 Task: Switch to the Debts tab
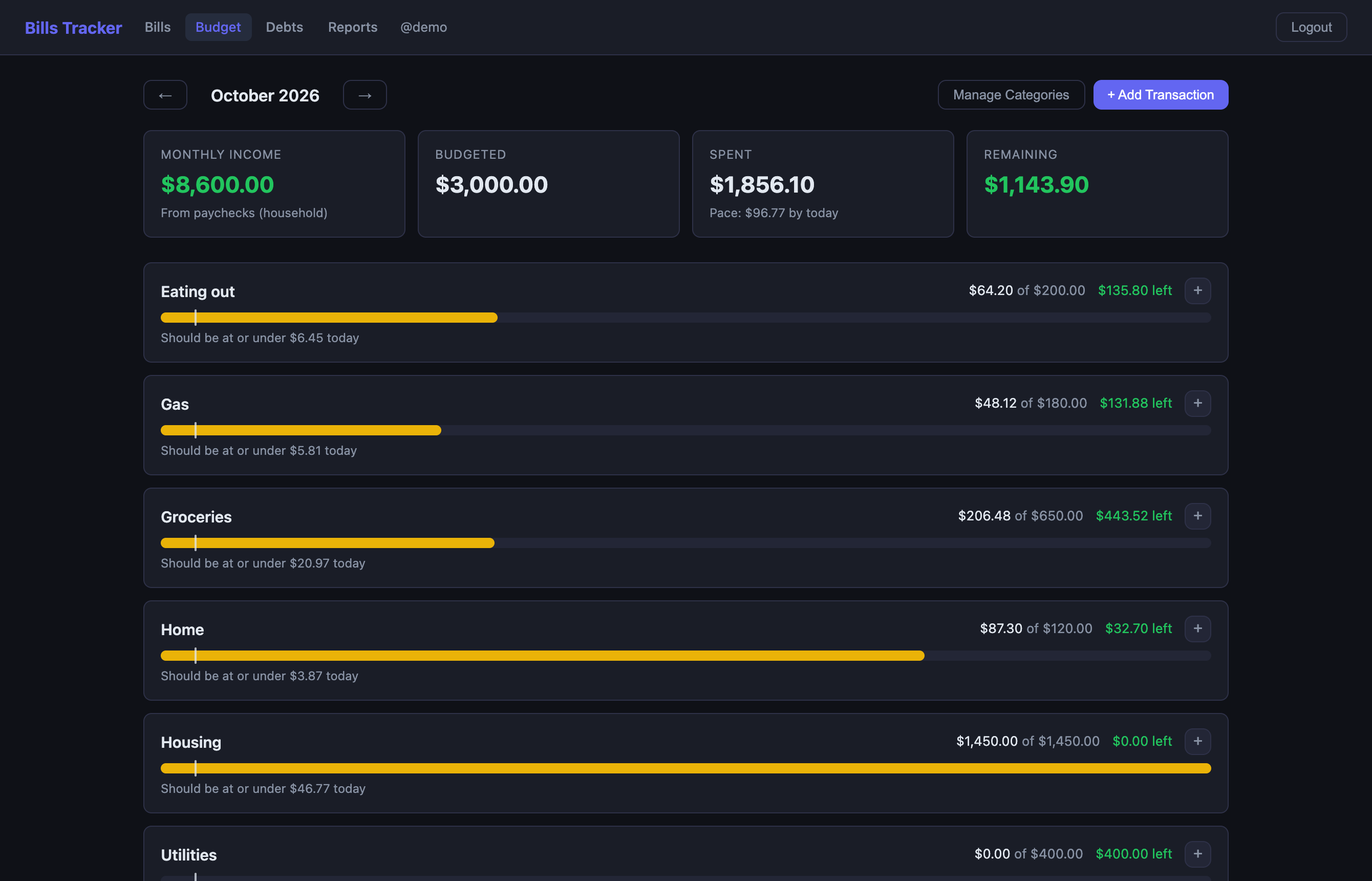tap(285, 27)
